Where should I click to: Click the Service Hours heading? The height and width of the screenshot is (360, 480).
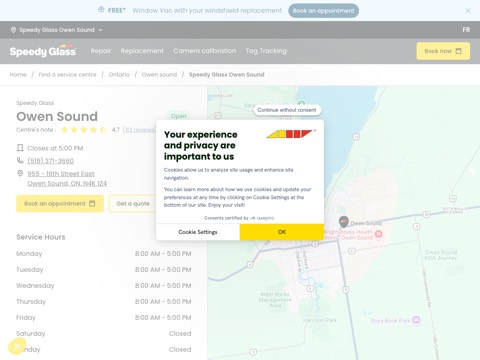41,237
